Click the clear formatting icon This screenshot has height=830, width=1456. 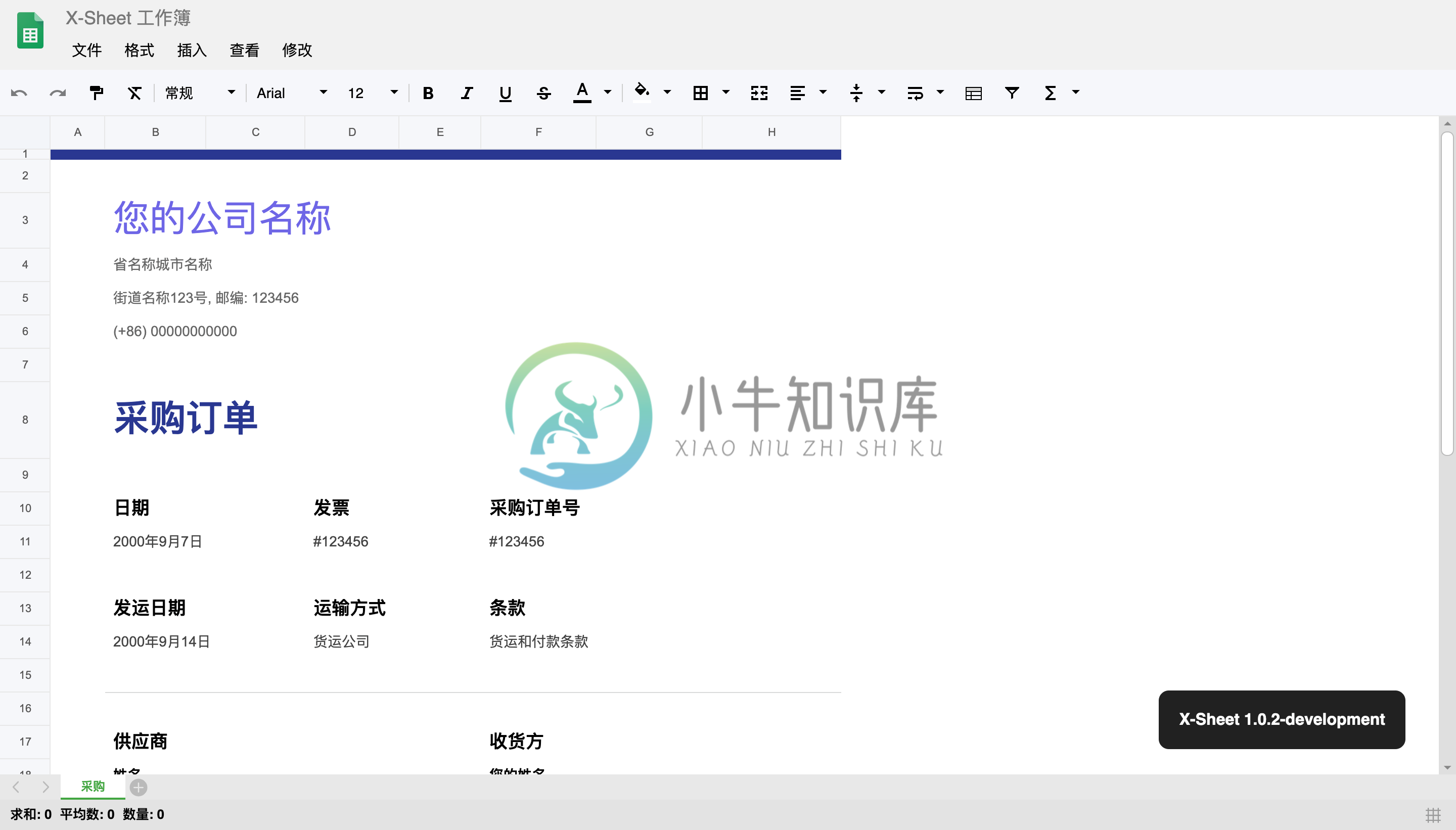tap(134, 93)
